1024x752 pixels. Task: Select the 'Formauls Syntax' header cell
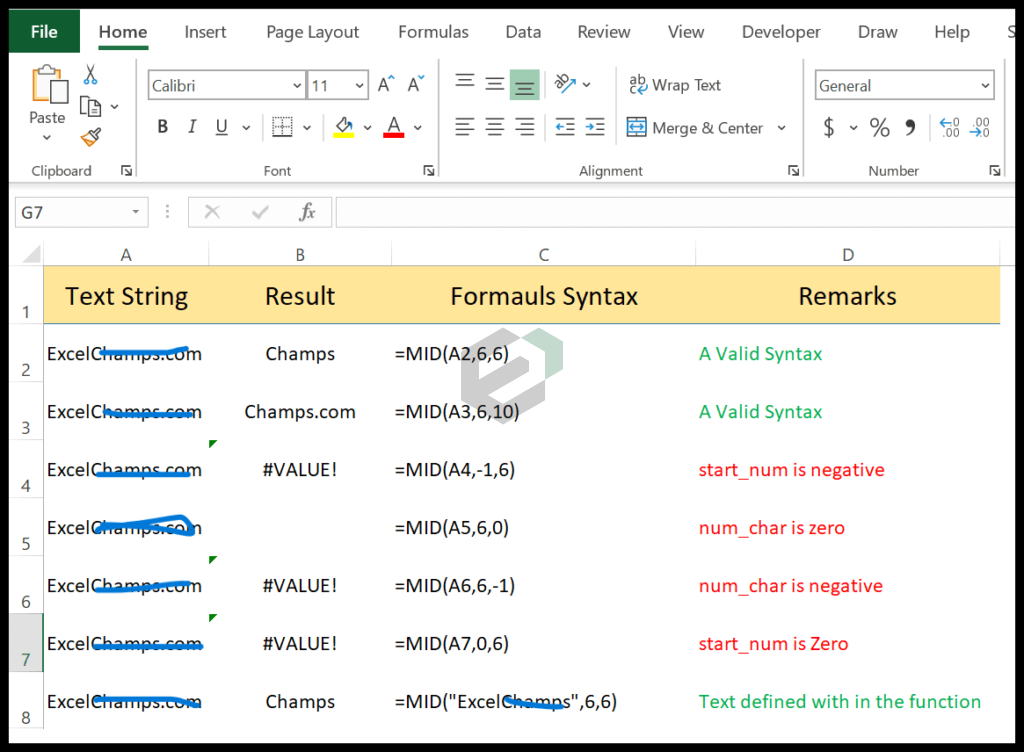(x=543, y=295)
